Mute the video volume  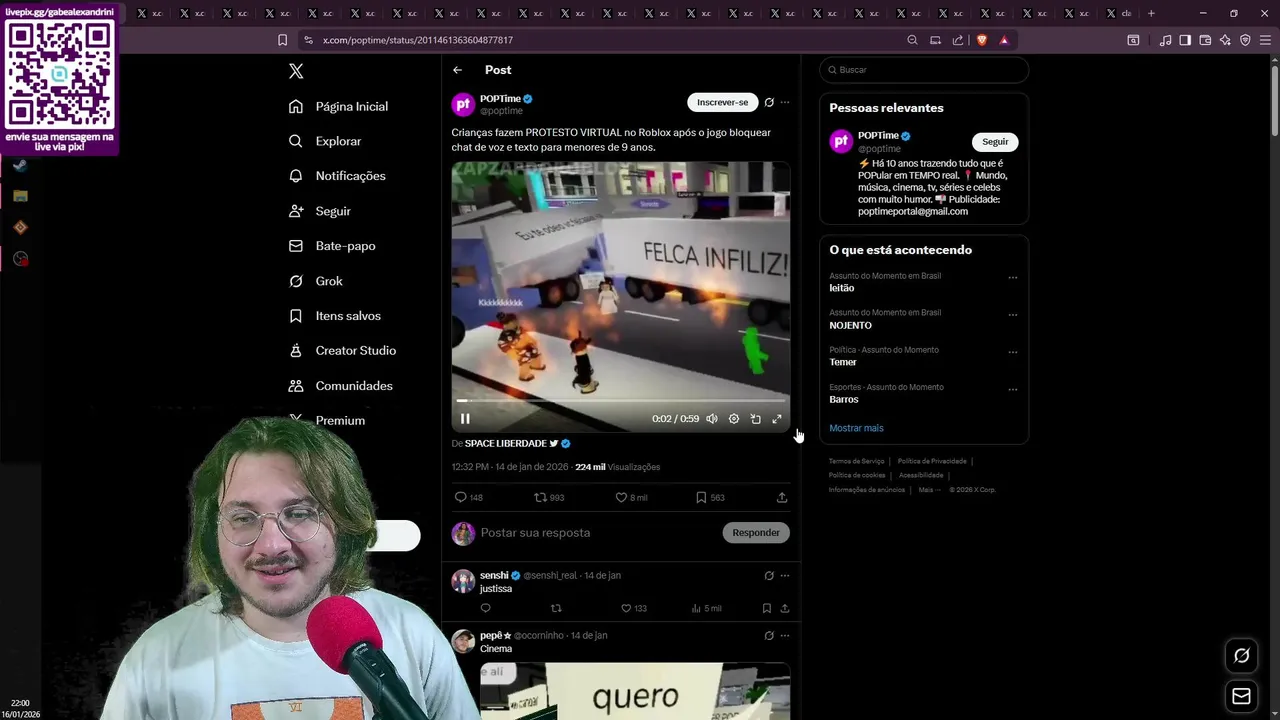pos(712,419)
